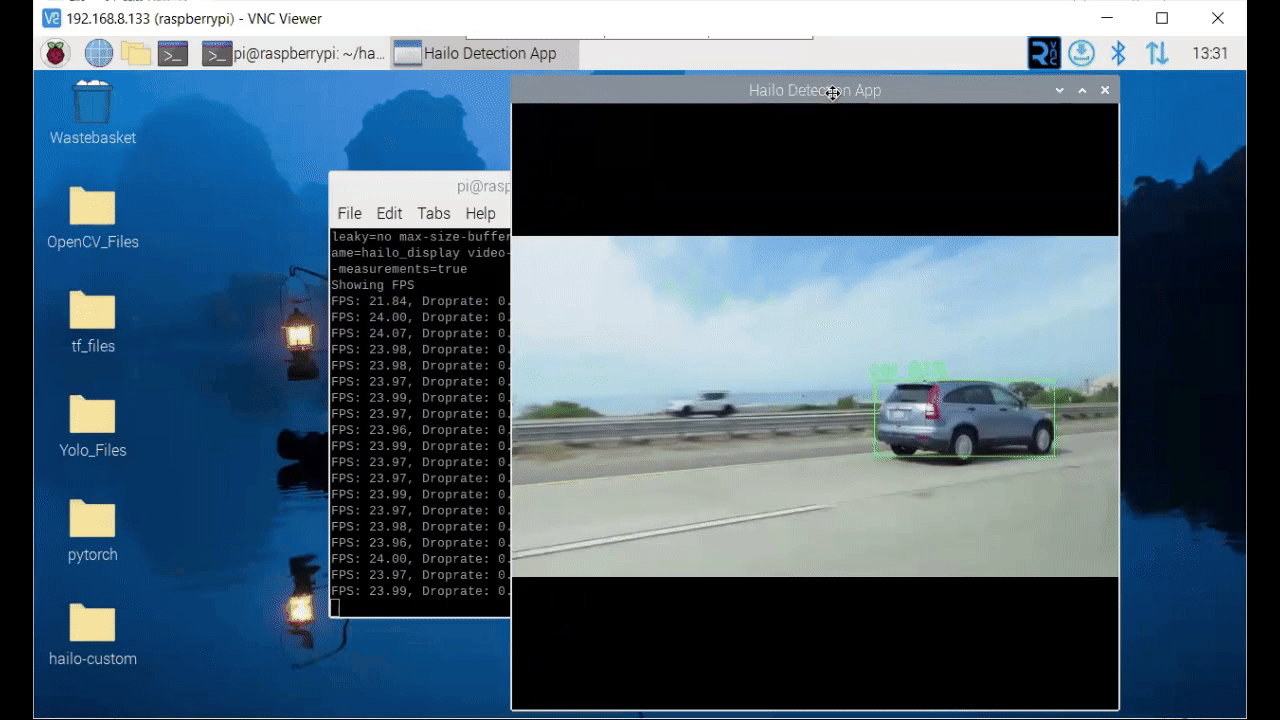This screenshot has height=720, width=1280.
Task: Open the terminal Tabs menu
Action: click(434, 213)
